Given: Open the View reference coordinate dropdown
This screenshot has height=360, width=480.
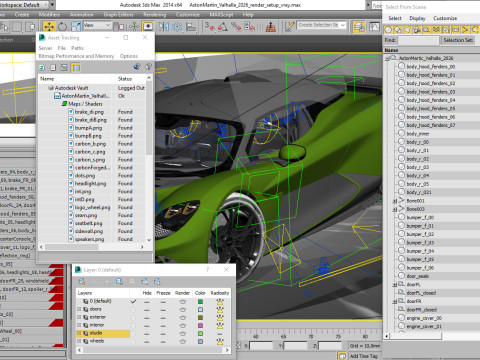Looking at the screenshot, I should (97, 25).
